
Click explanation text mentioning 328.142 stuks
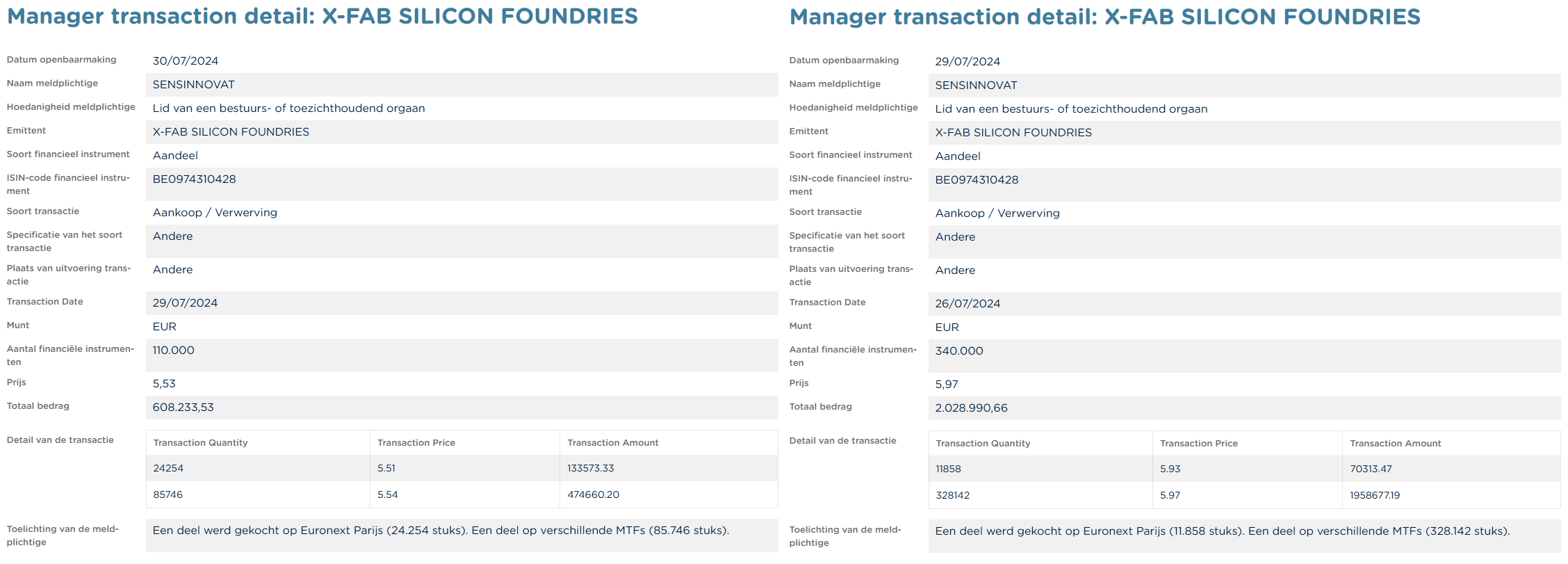tap(1223, 531)
